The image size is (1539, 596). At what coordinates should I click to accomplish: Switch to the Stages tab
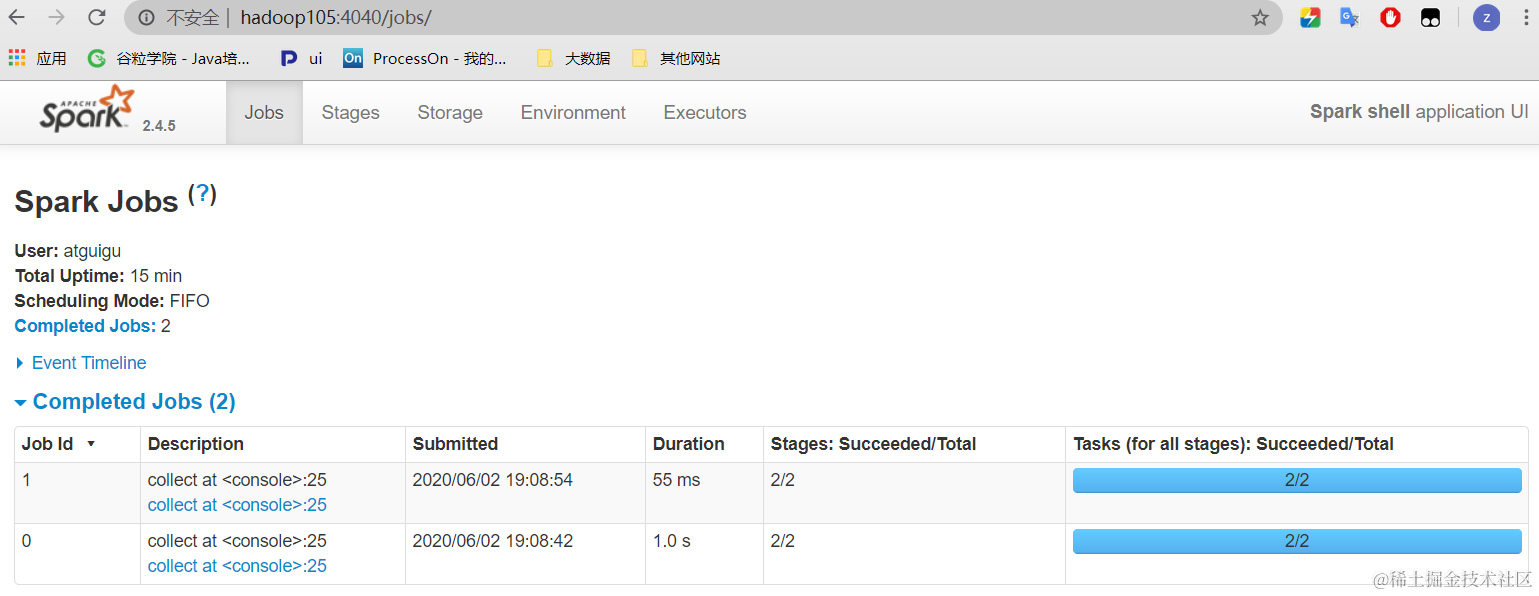point(350,113)
